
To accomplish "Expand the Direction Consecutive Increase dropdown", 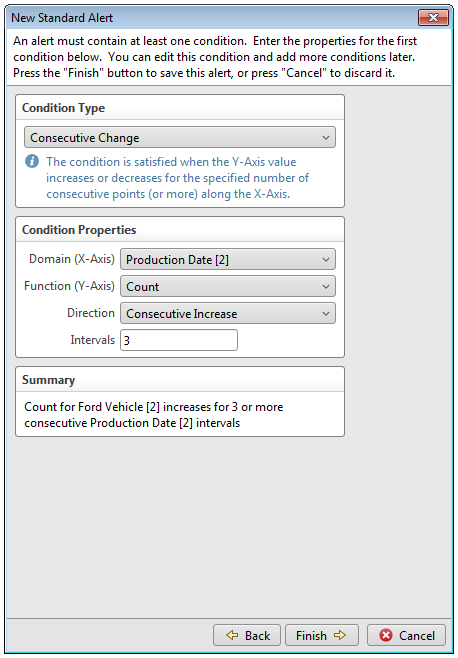I will click(228, 313).
